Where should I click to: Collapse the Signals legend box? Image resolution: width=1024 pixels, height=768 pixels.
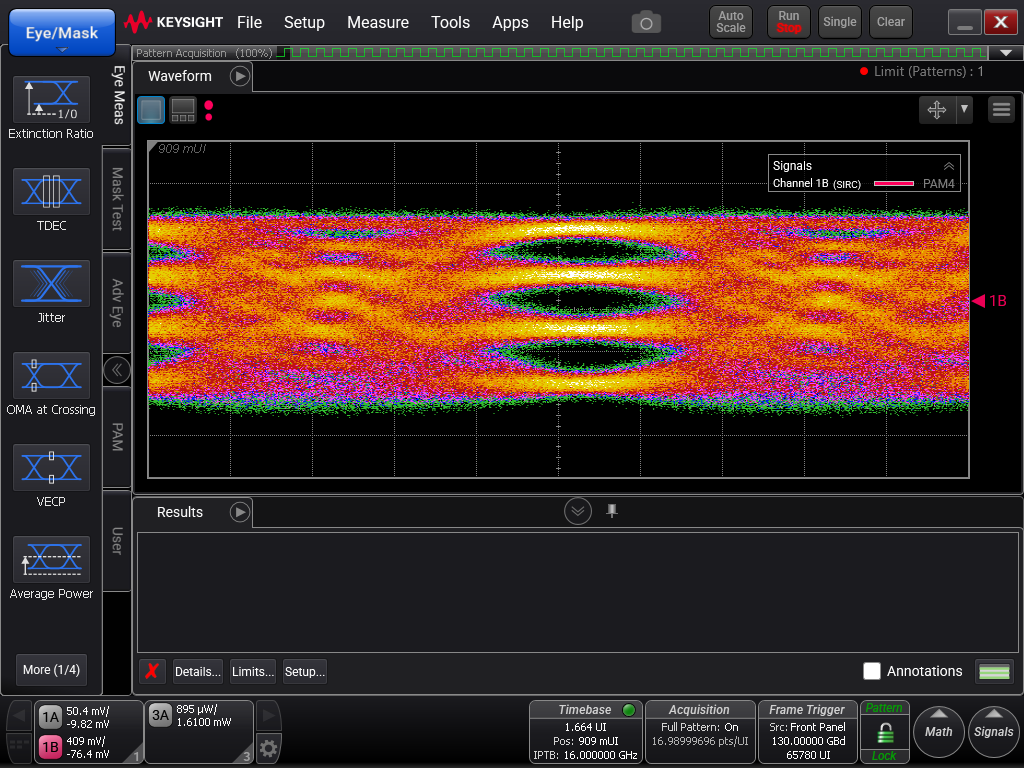pos(948,166)
